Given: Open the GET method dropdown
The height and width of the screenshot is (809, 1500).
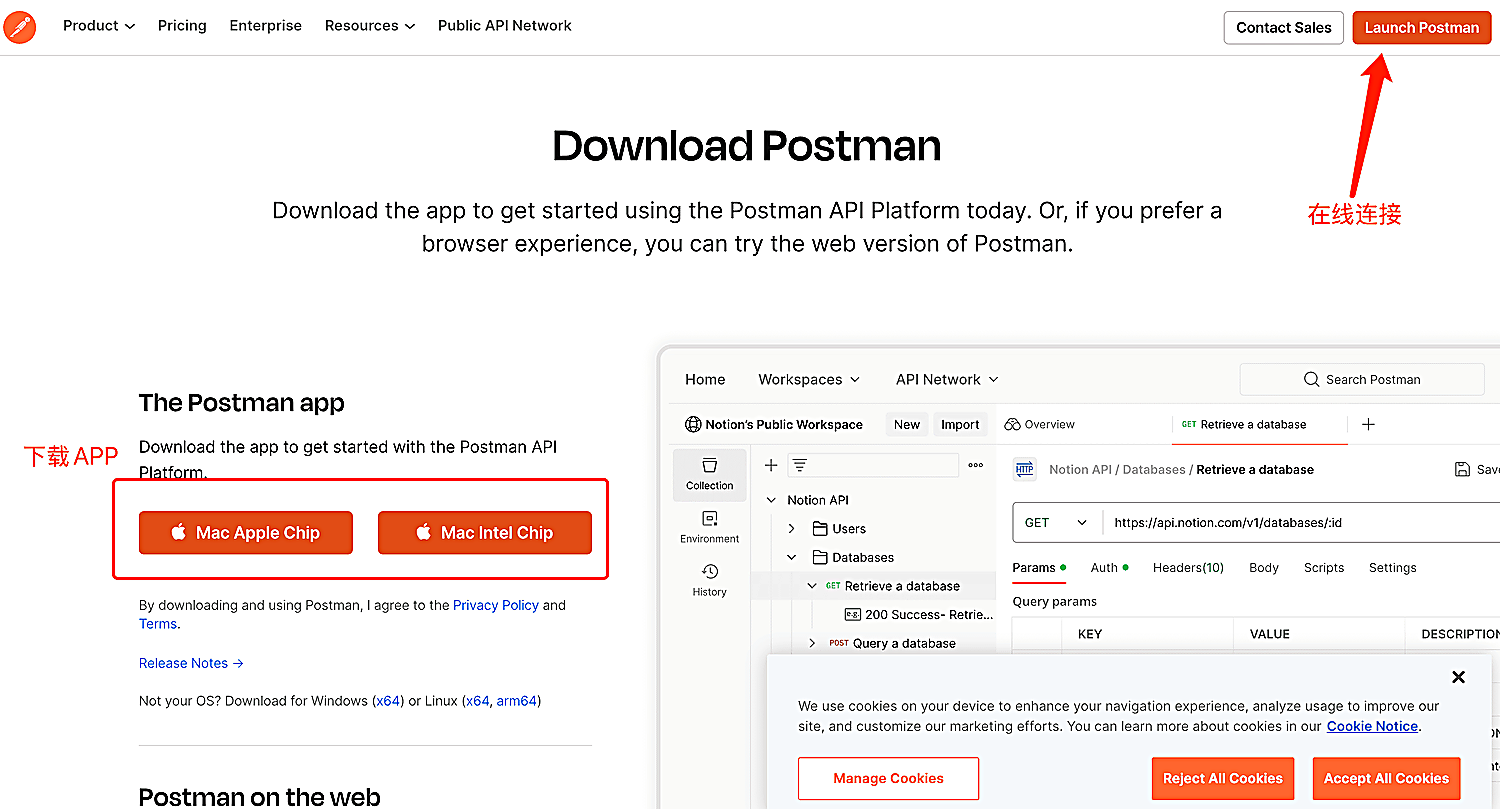Looking at the screenshot, I should [1057, 522].
